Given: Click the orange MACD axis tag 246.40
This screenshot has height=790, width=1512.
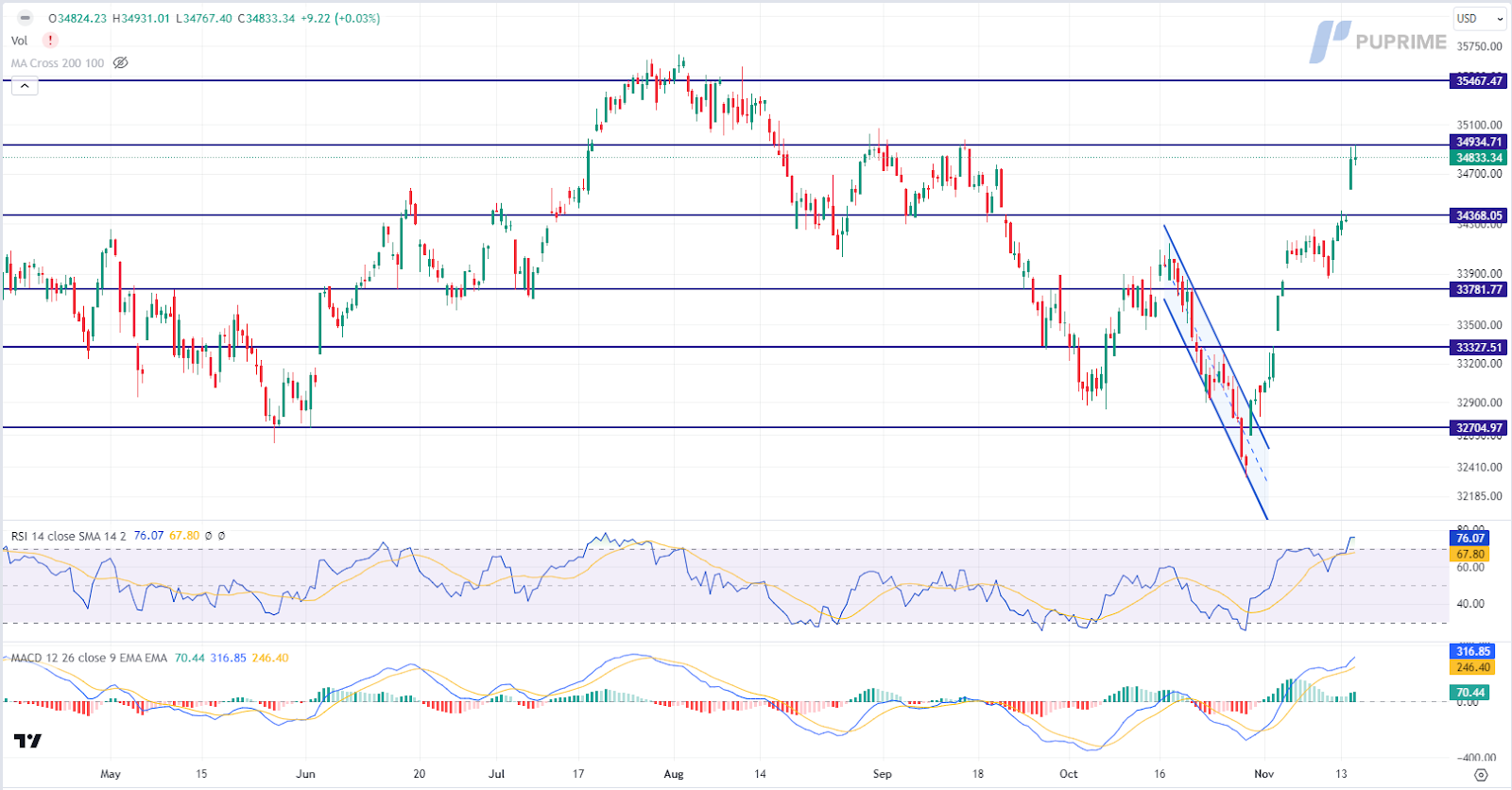Looking at the screenshot, I should click(1472, 667).
